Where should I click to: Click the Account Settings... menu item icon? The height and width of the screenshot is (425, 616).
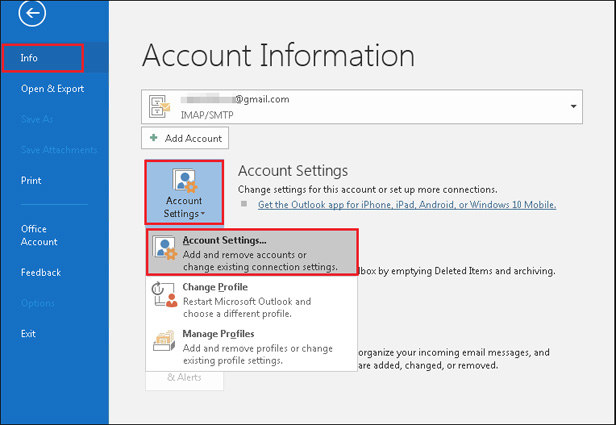coord(165,248)
